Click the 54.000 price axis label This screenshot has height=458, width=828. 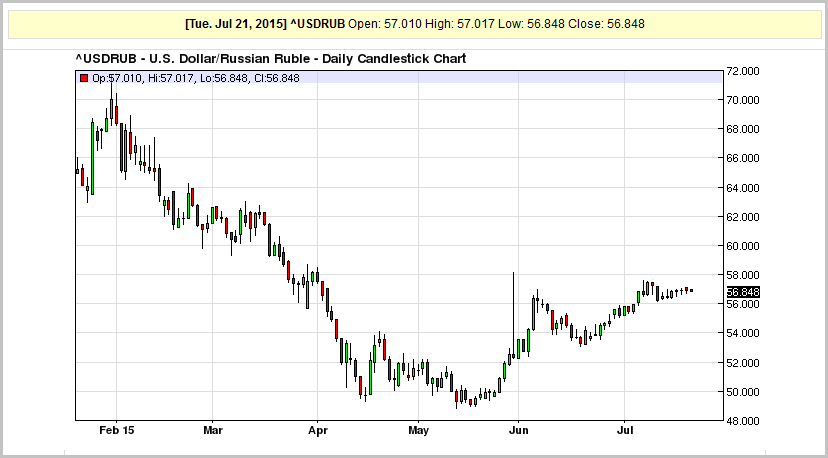[743, 333]
